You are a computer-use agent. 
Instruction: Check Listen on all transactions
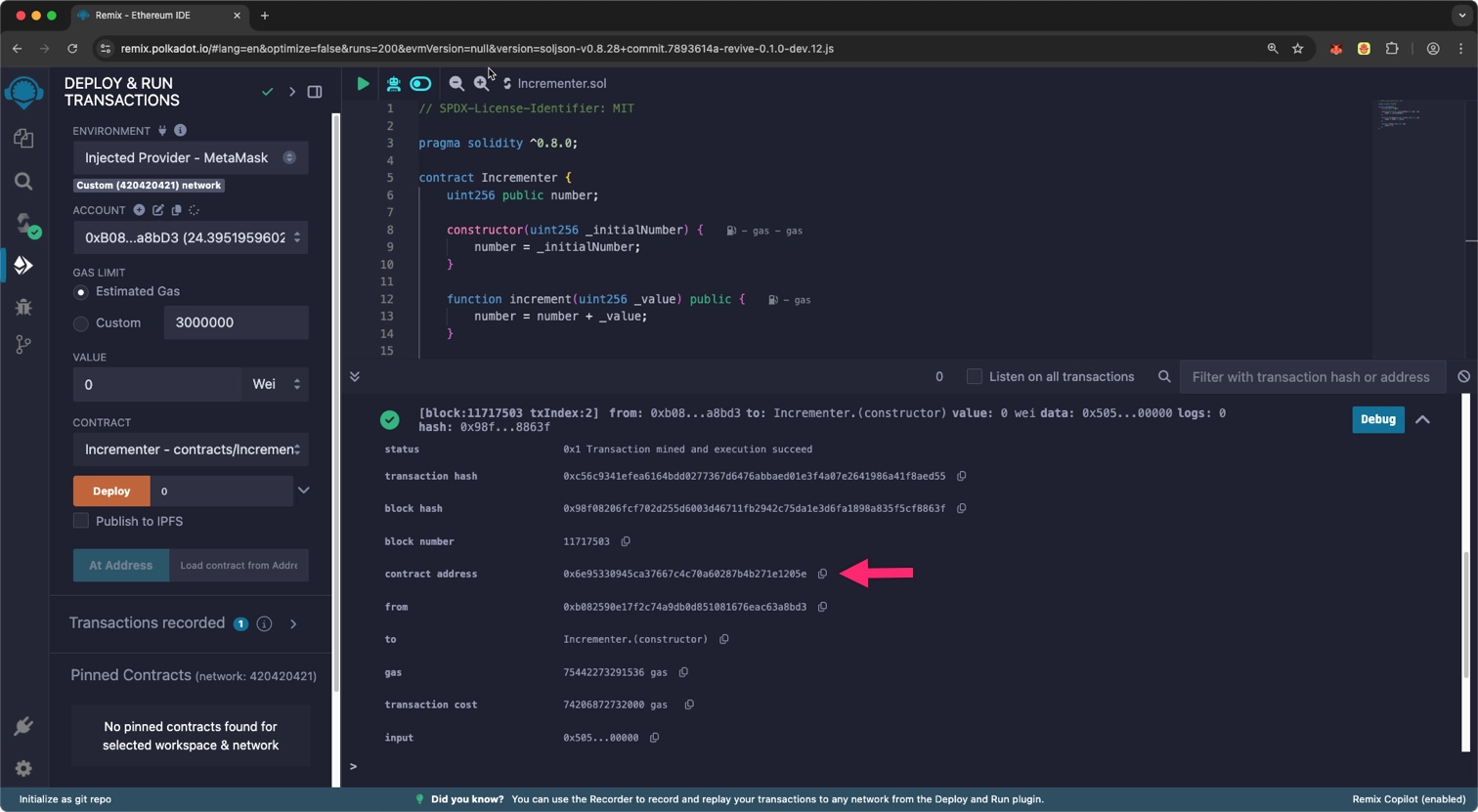point(974,376)
